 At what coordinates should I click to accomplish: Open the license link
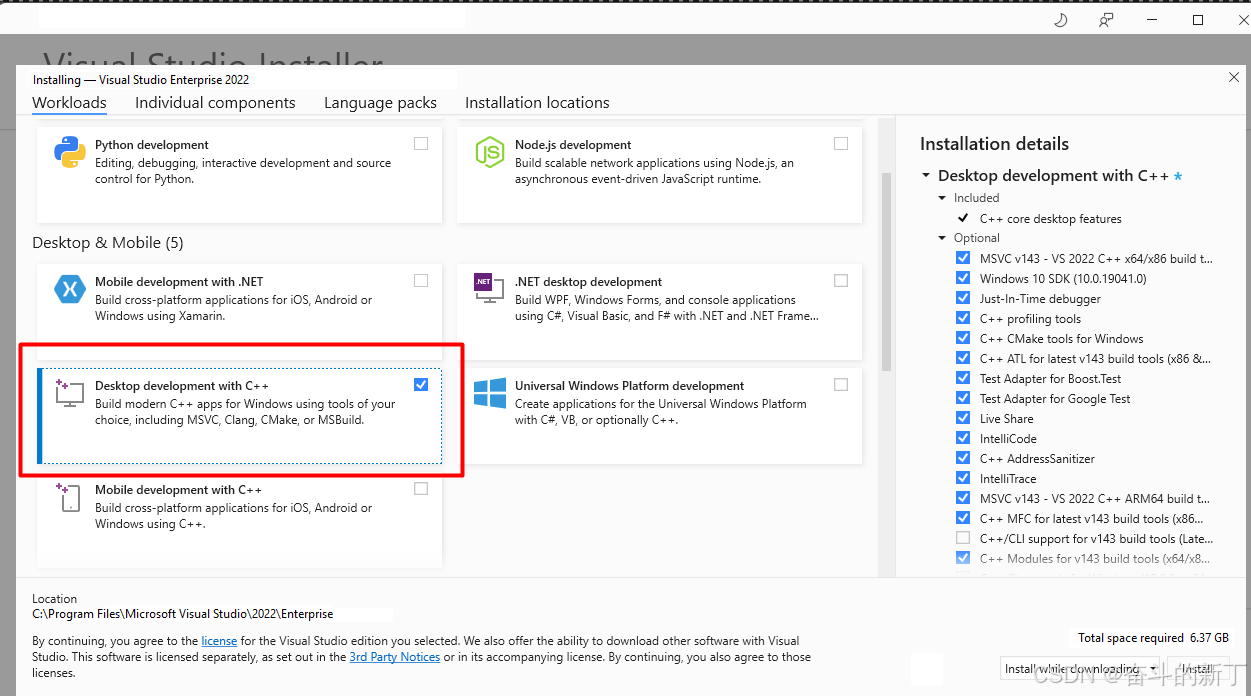219,641
